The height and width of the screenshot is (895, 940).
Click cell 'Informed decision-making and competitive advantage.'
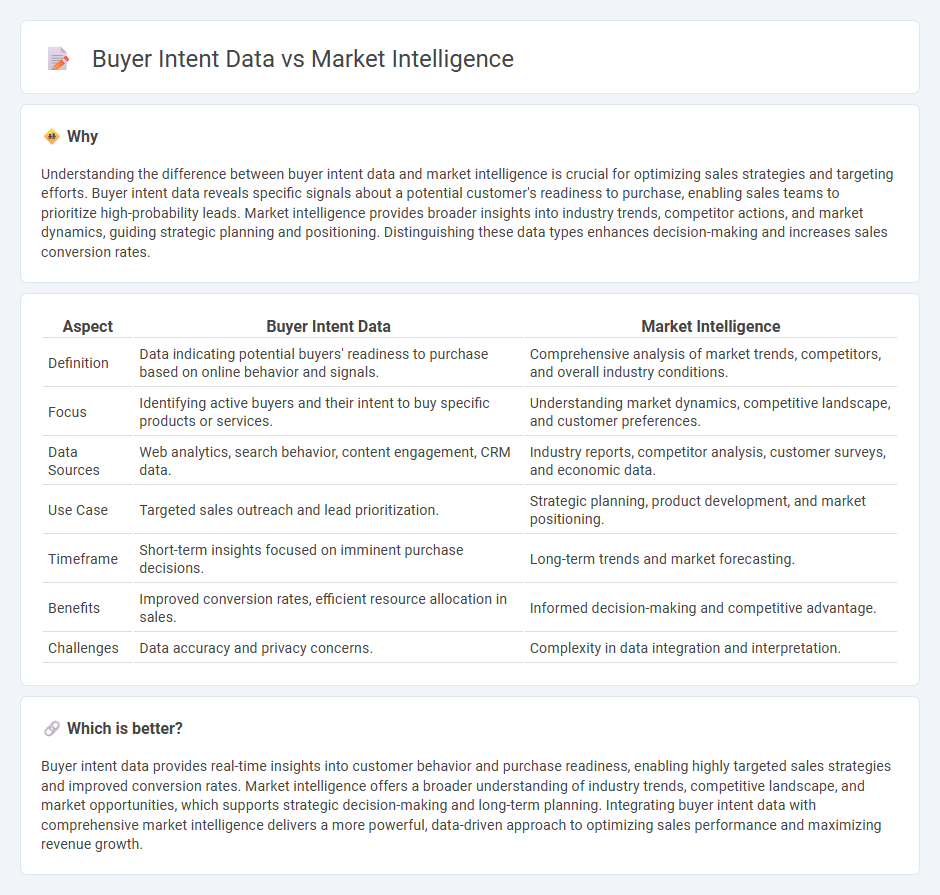click(710, 608)
